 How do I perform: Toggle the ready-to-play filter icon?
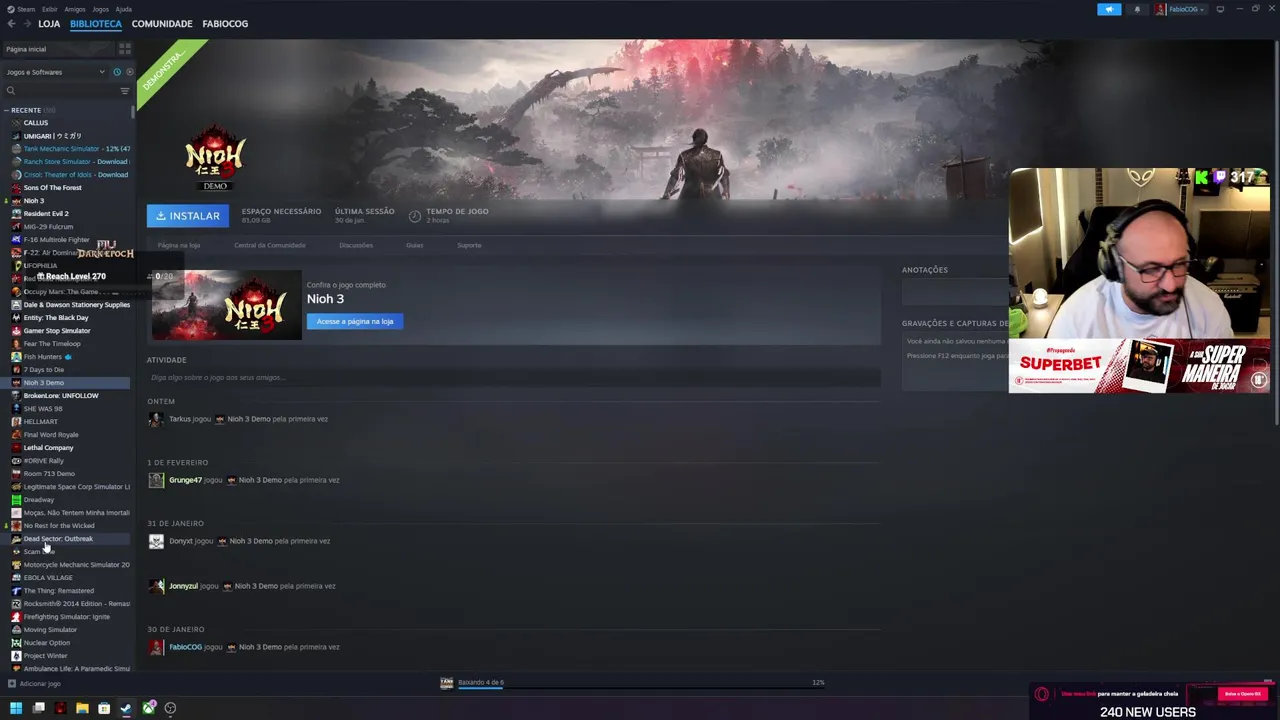[129, 72]
